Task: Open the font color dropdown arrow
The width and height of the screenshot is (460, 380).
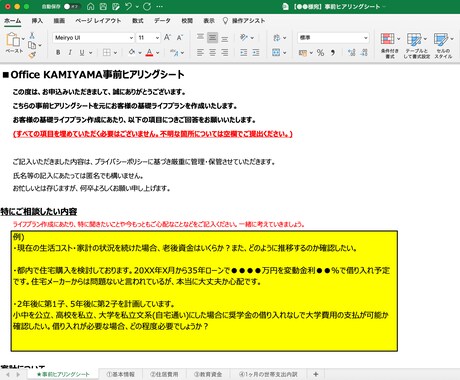Action: pos(158,53)
